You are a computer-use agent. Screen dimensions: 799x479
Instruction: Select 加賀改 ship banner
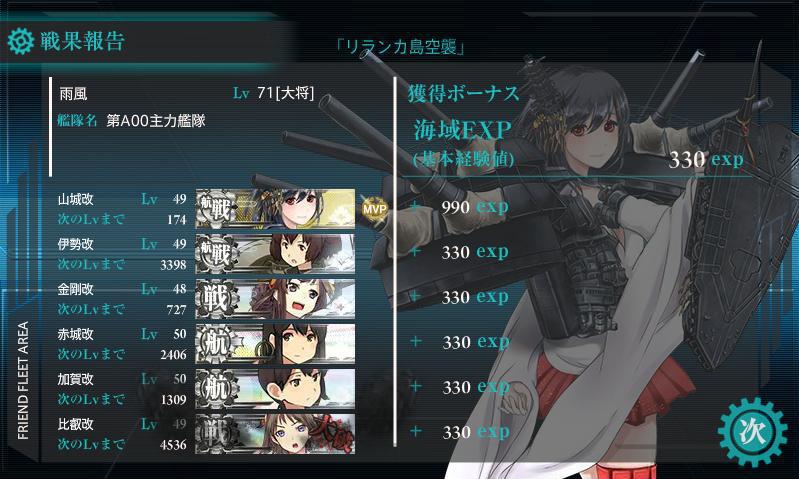point(275,388)
